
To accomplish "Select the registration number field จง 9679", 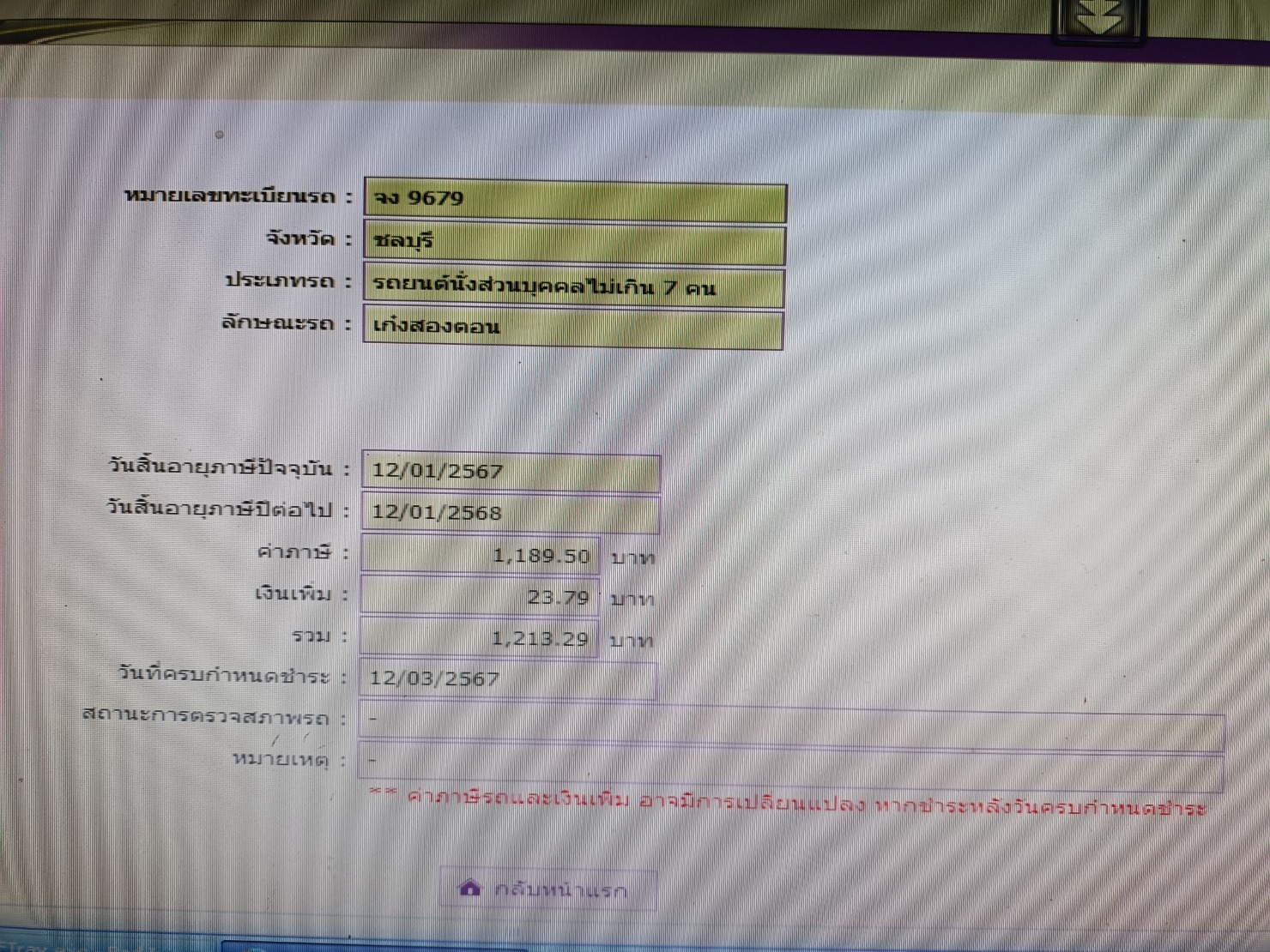I will pos(575,199).
